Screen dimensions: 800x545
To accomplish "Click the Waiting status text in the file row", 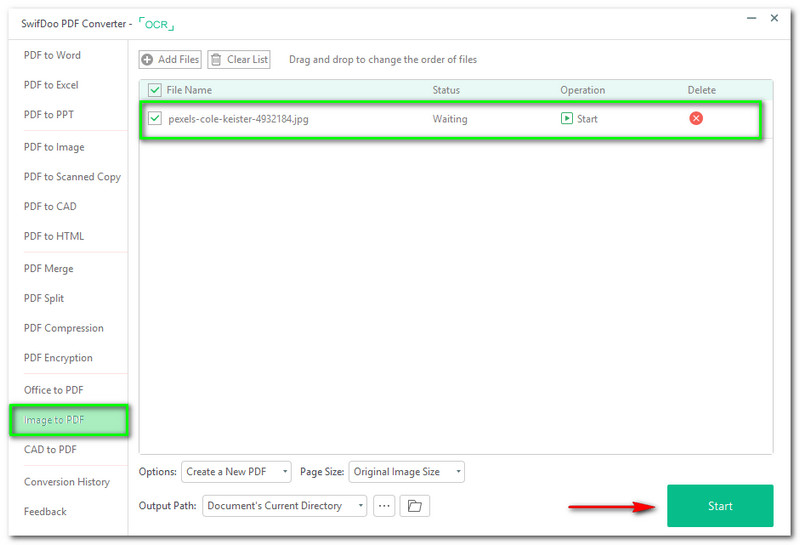I will 449,119.
